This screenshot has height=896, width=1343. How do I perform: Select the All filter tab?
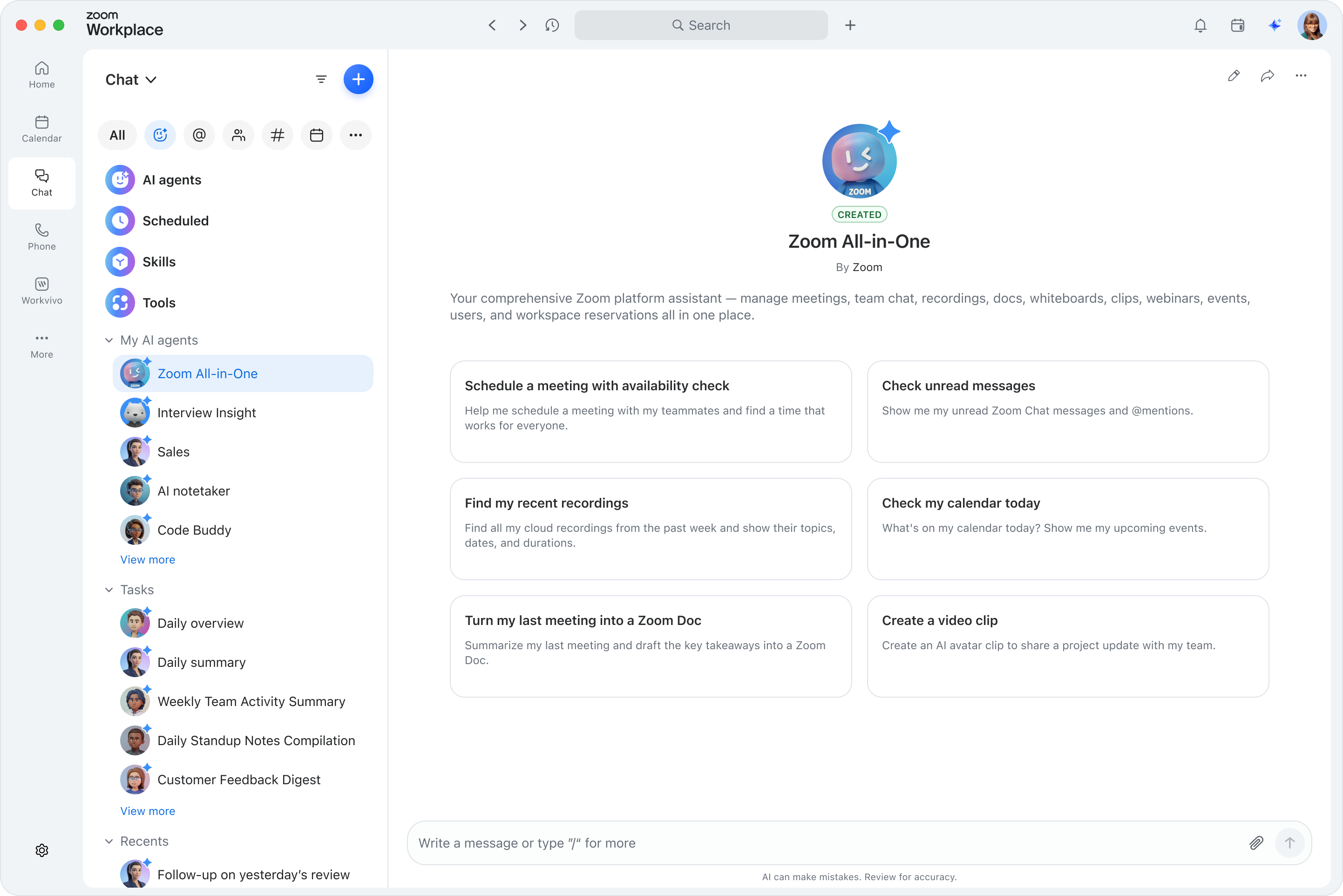pos(117,136)
